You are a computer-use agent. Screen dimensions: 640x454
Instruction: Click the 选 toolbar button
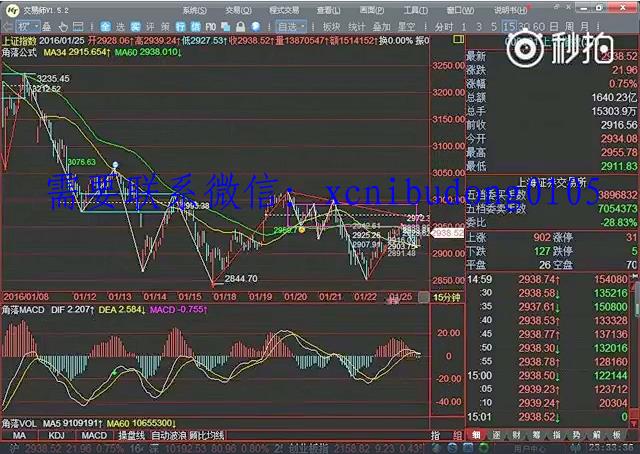point(120,27)
